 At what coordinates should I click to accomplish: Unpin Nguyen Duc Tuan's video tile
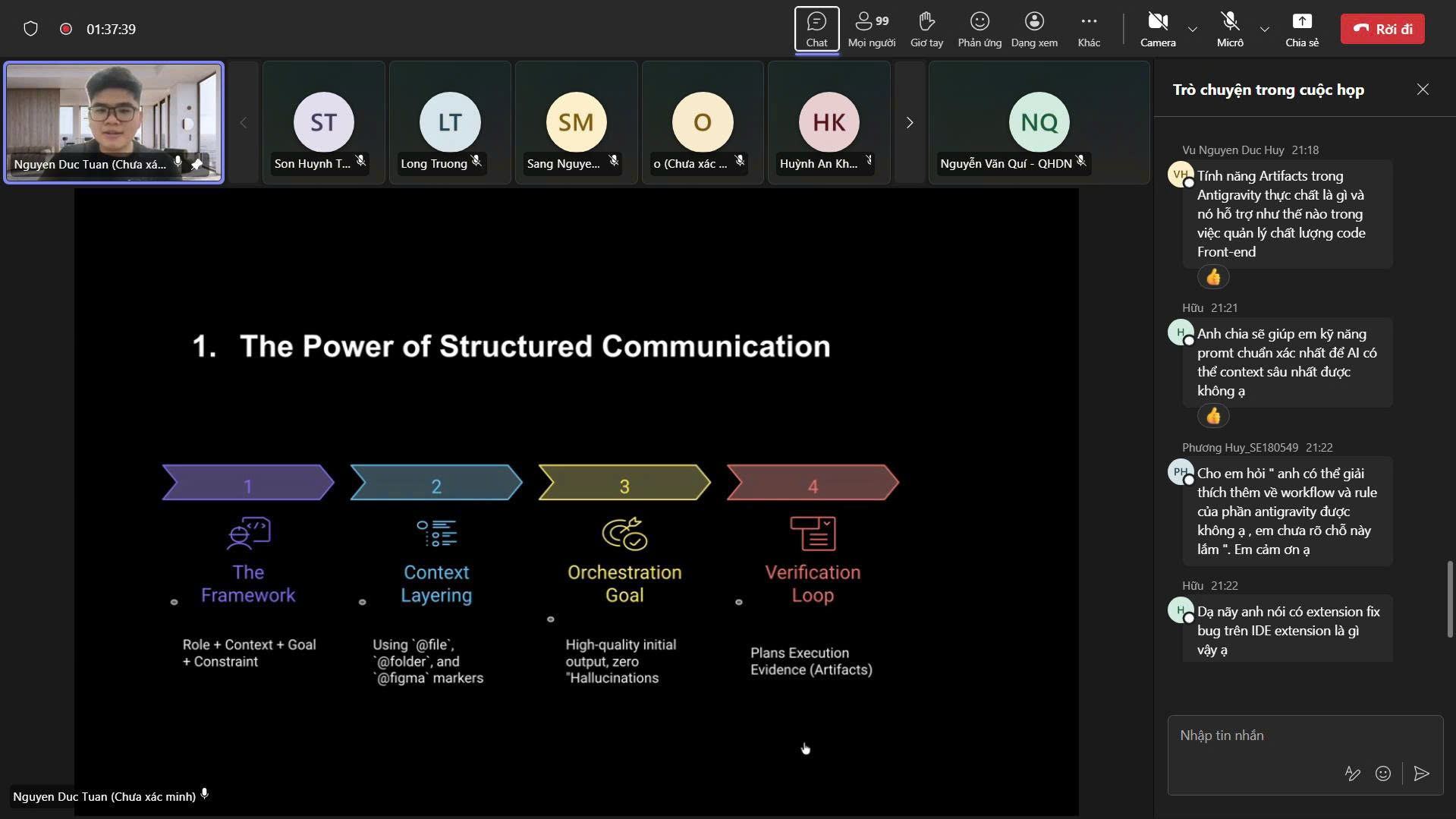coord(197,163)
